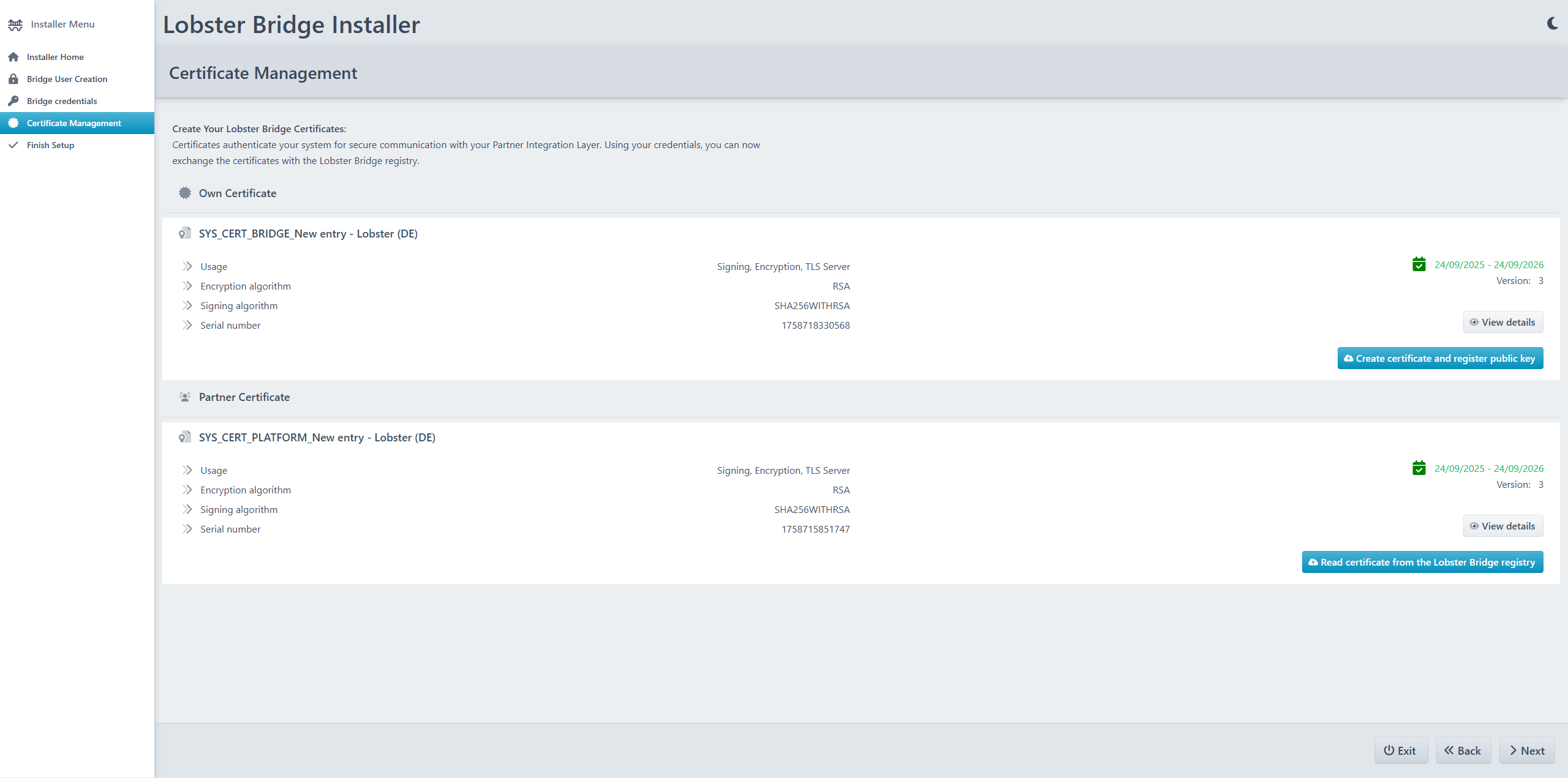Click the Bridge User Creation lock icon
This screenshot has width=1568, height=778.
click(13, 79)
